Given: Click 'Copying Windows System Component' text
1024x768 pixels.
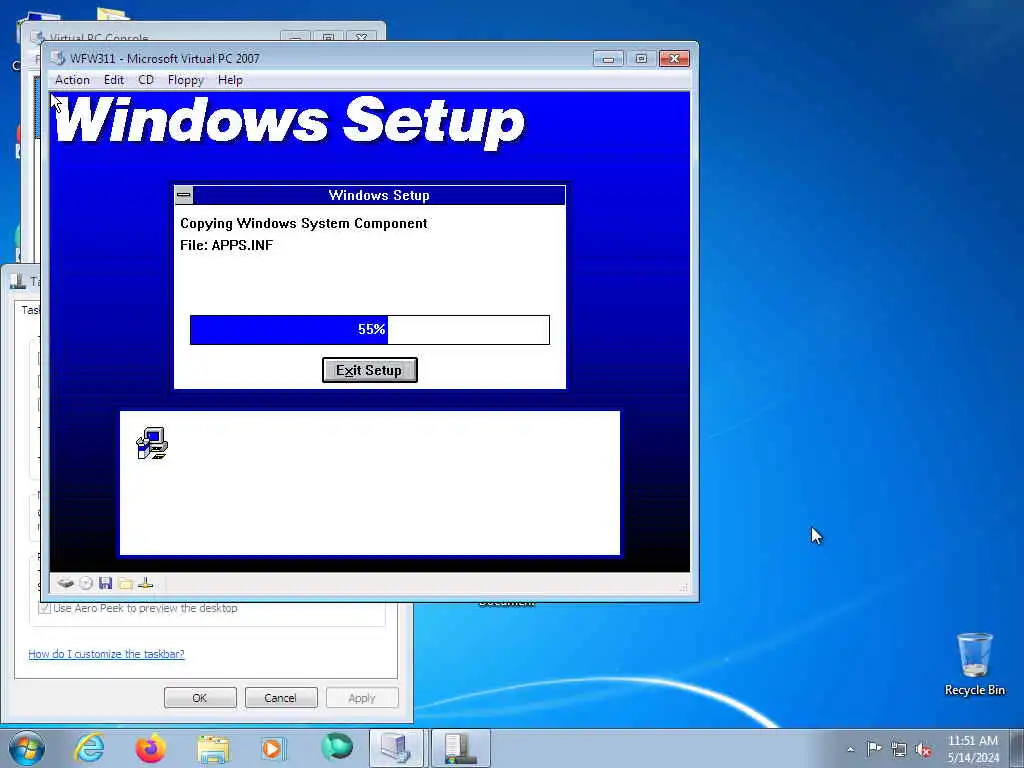Looking at the screenshot, I should click(x=304, y=223).
